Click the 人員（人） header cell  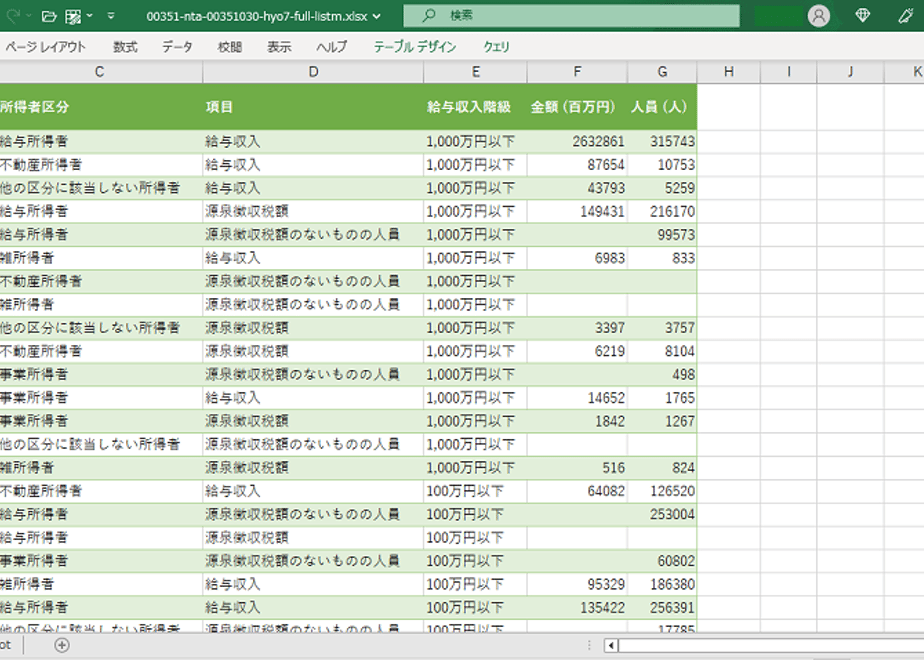coord(662,107)
